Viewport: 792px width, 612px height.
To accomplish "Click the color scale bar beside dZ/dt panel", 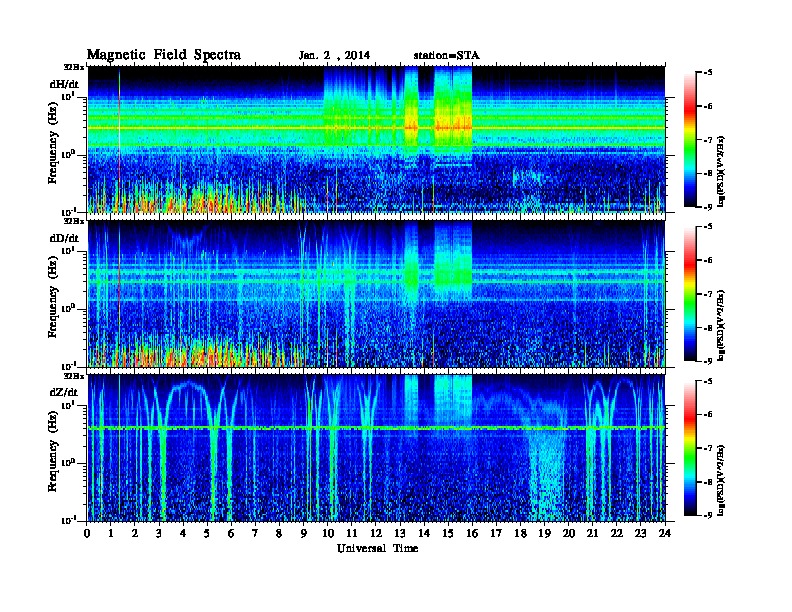I will point(689,448).
